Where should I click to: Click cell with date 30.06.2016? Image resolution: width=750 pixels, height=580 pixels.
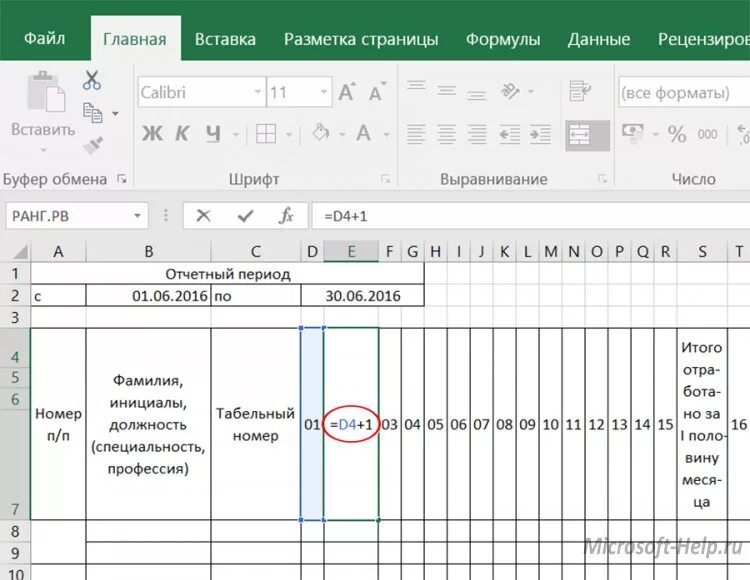tap(363, 295)
